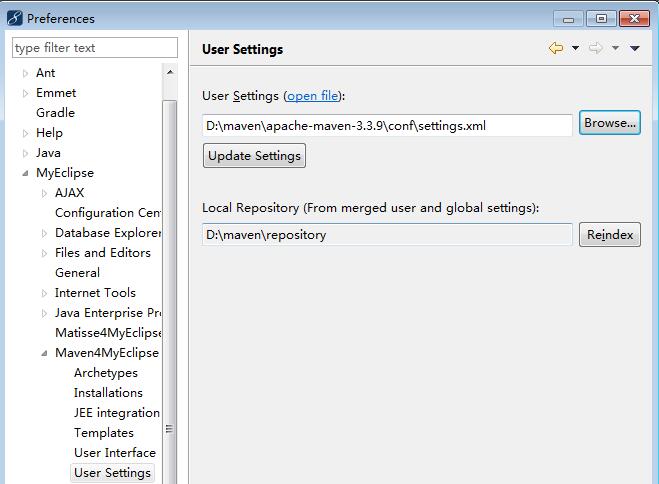Viewport: 659px width, 484px height.
Task: Focus the type filter text field
Action: point(95,47)
